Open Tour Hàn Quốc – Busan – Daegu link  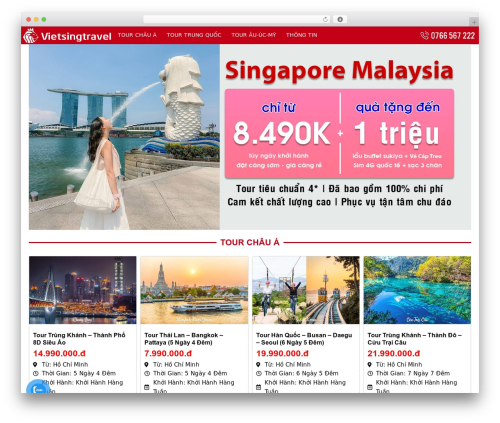tap(304, 339)
